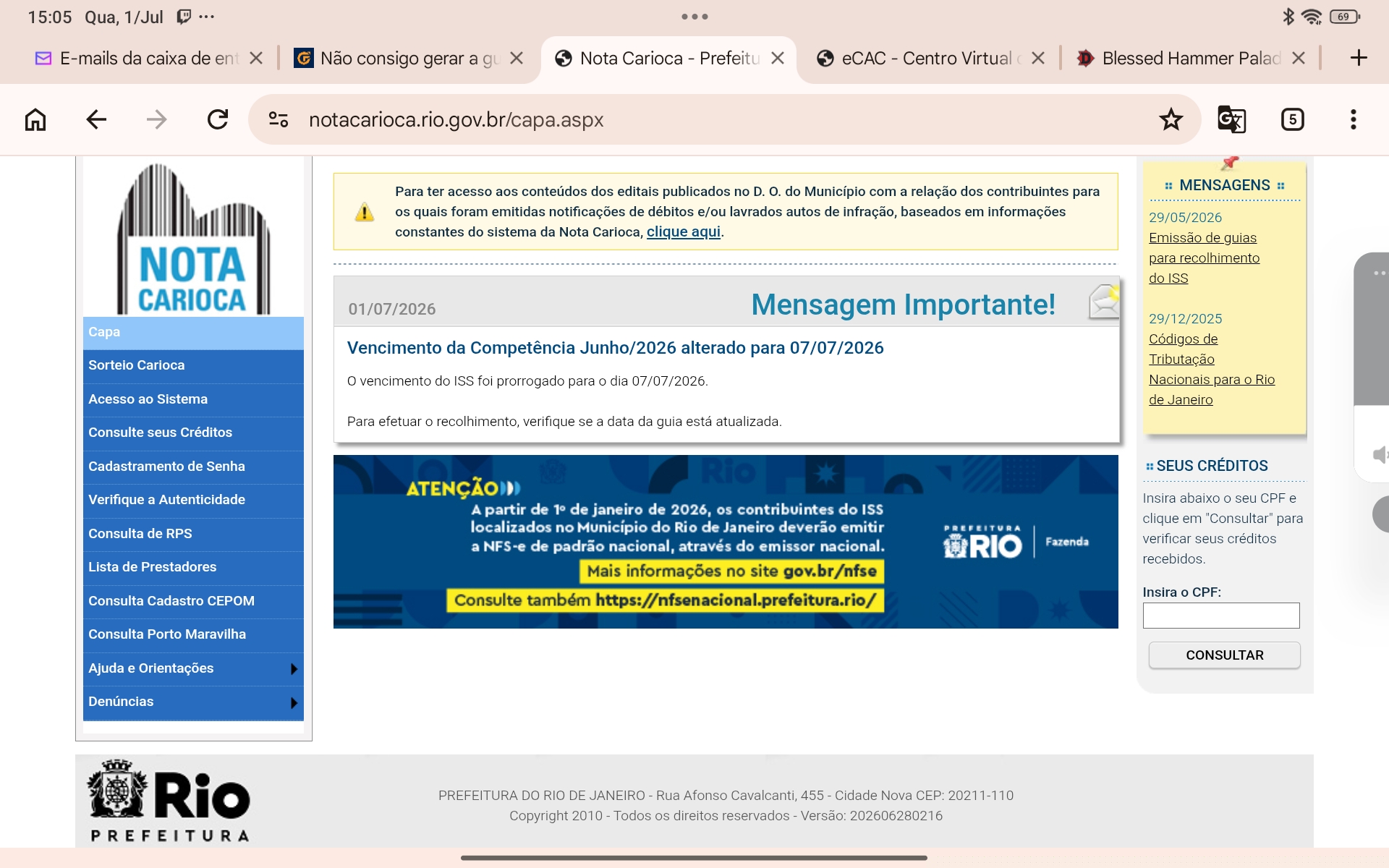The width and height of the screenshot is (1389, 868).
Task: Click the Nota Carioca logo
Action: point(193,239)
